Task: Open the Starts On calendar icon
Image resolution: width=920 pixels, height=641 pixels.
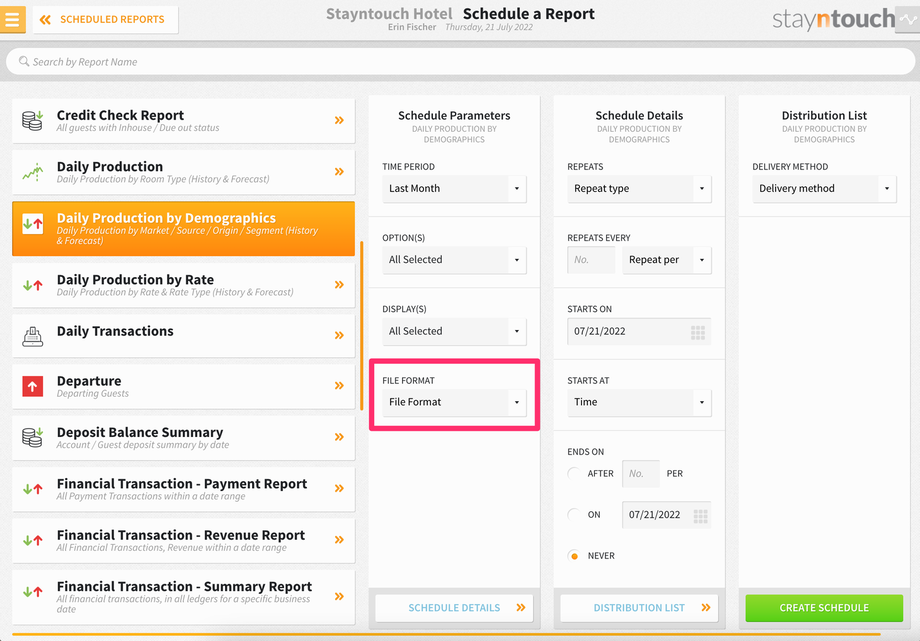Action: pyautogui.click(x=698, y=332)
